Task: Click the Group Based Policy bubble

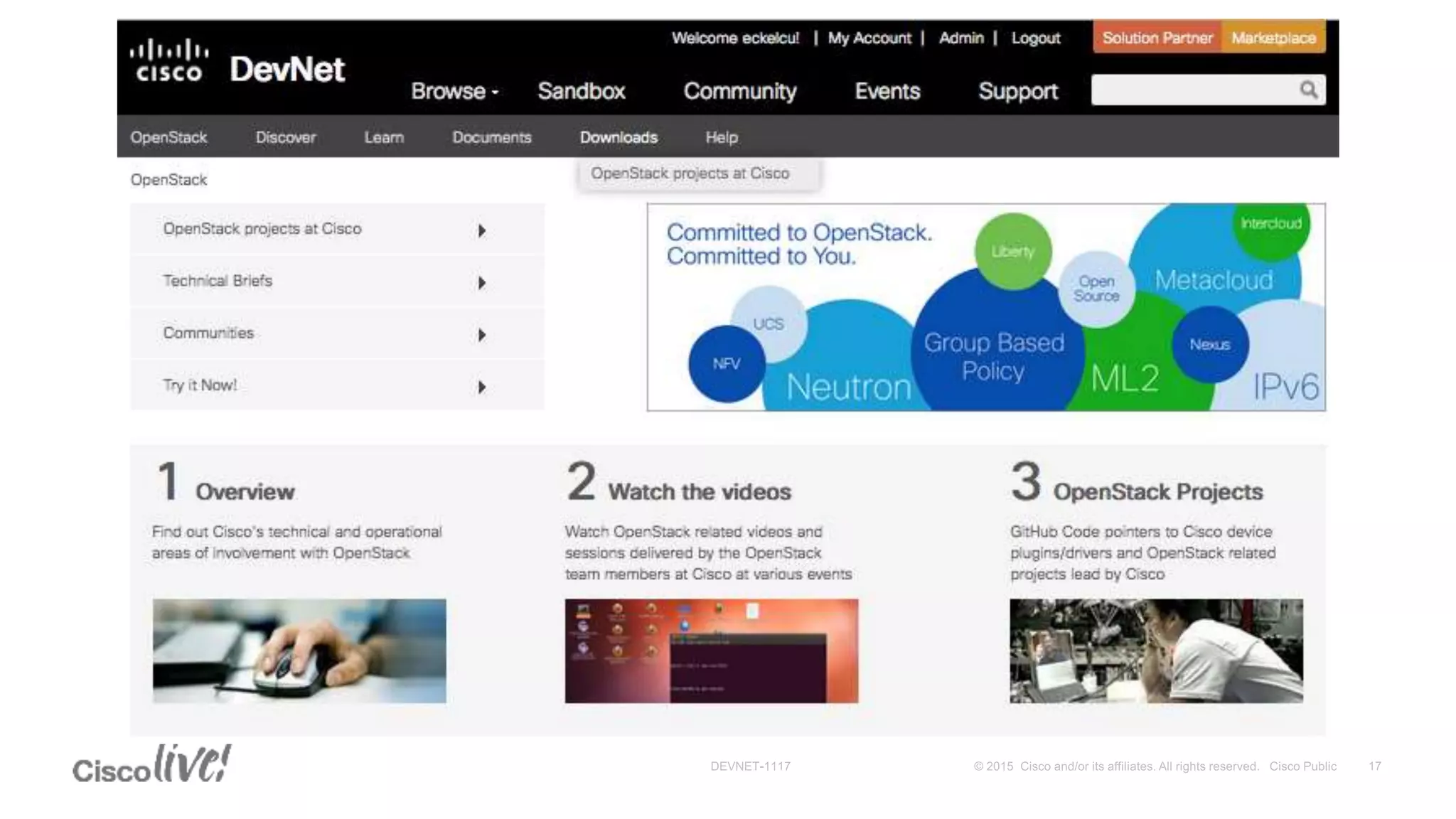Action: pos(993,356)
